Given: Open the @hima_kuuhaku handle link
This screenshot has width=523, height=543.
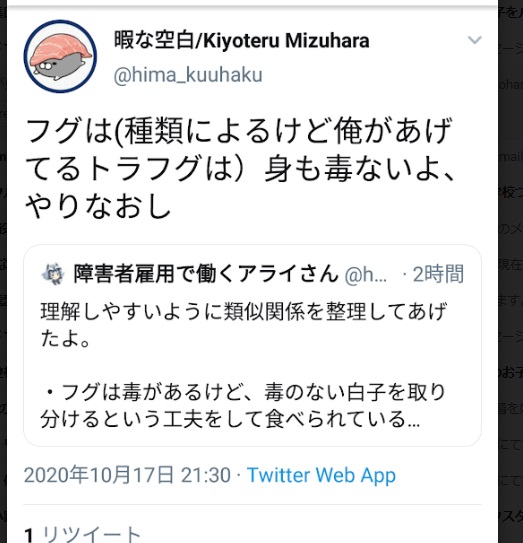Looking at the screenshot, I should (x=188, y=75).
